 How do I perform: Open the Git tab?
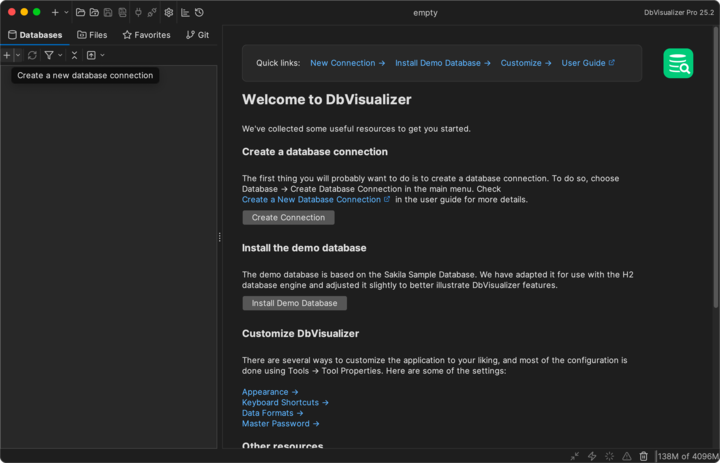tap(197, 35)
